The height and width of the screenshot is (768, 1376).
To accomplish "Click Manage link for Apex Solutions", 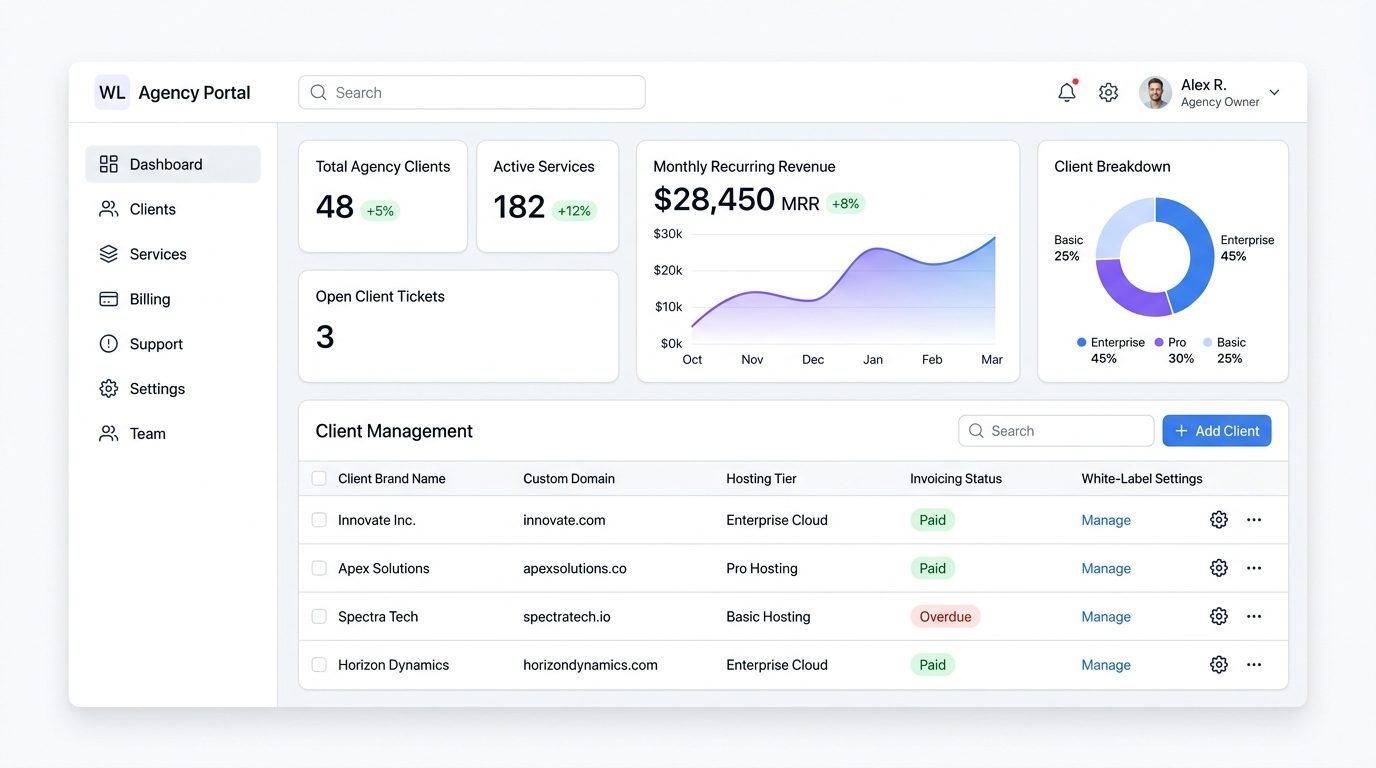I will (x=1106, y=568).
